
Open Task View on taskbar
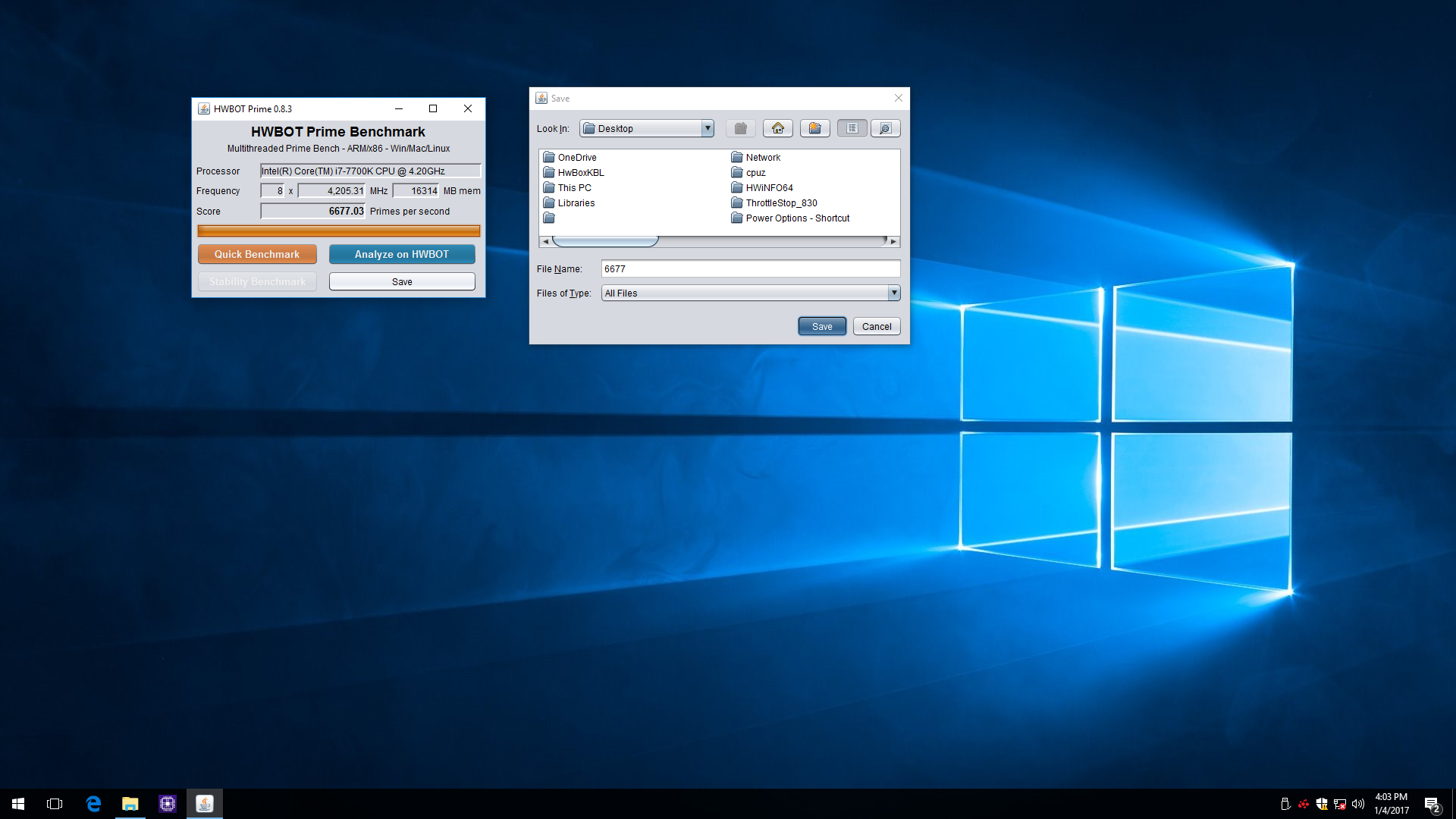pyautogui.click(x=55, y=804)
